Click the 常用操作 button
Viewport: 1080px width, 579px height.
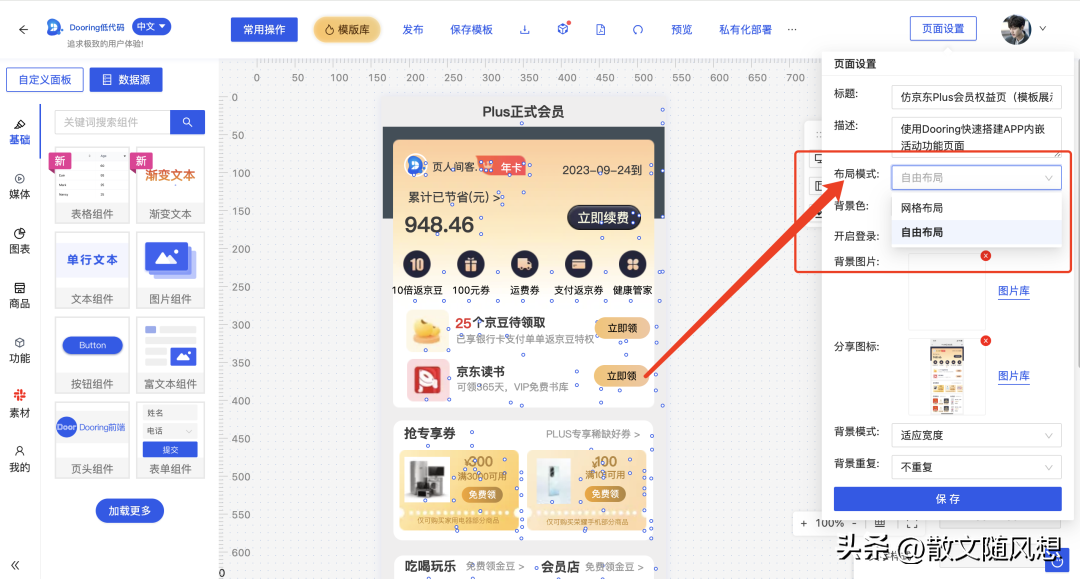pyautogui.click(x=264, y=30)
